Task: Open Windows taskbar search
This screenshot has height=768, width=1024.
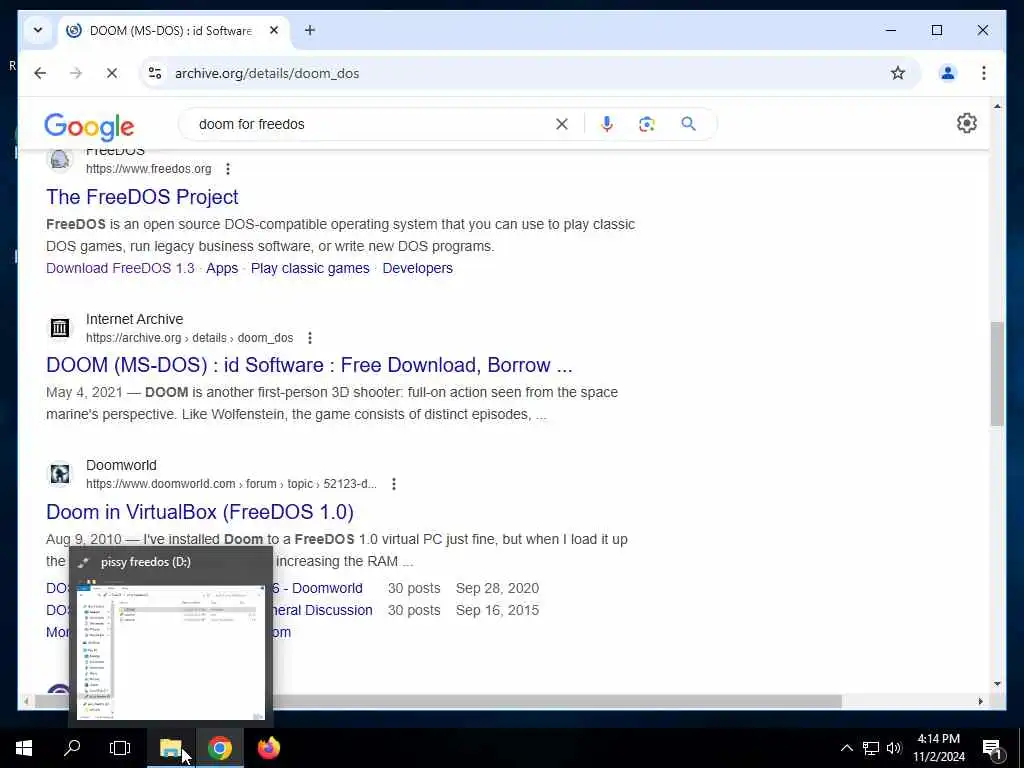Action: coord(72,748)
